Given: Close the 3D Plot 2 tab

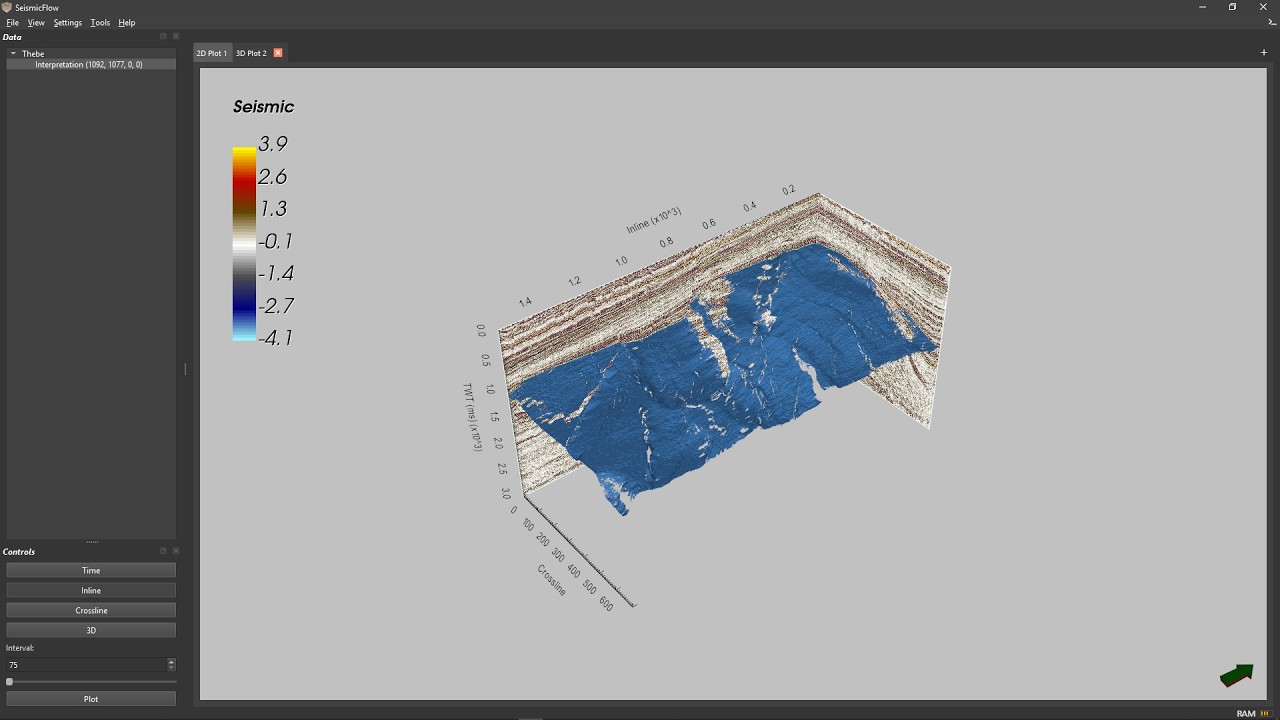Looking at the screenshot, I should (x=278, y=53).
